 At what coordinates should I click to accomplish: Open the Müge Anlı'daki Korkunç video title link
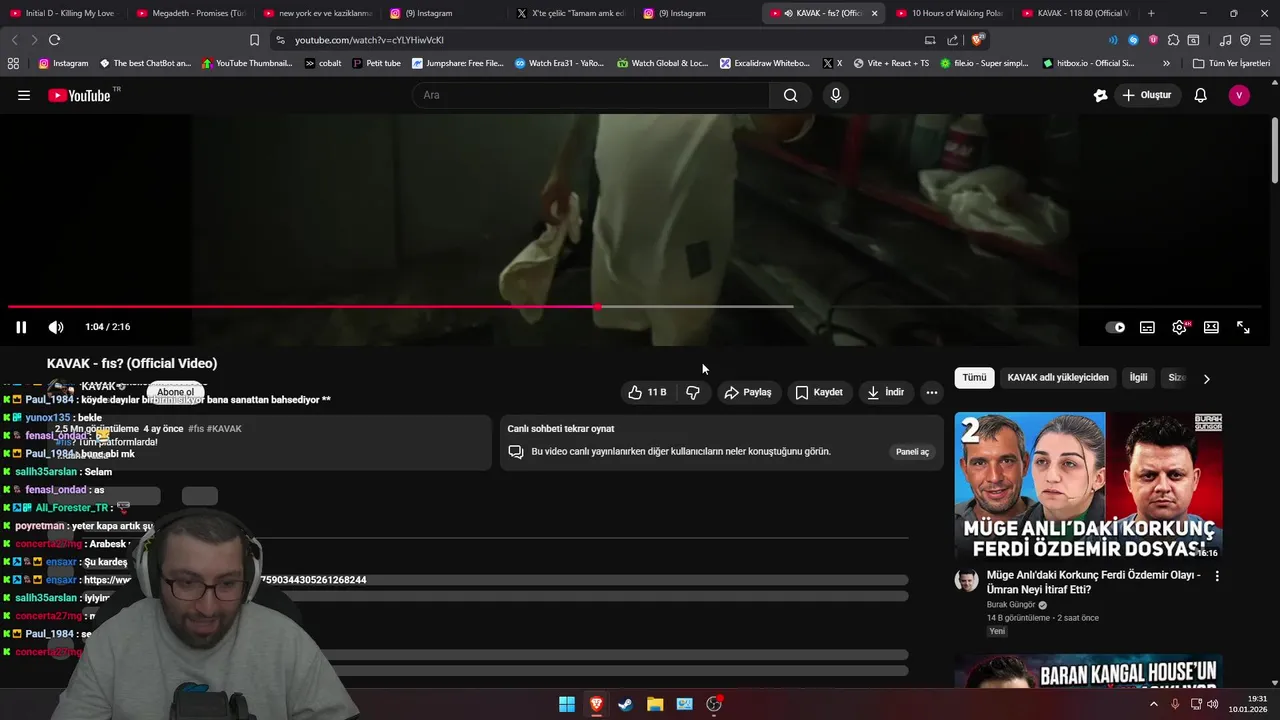(1093, 582)
